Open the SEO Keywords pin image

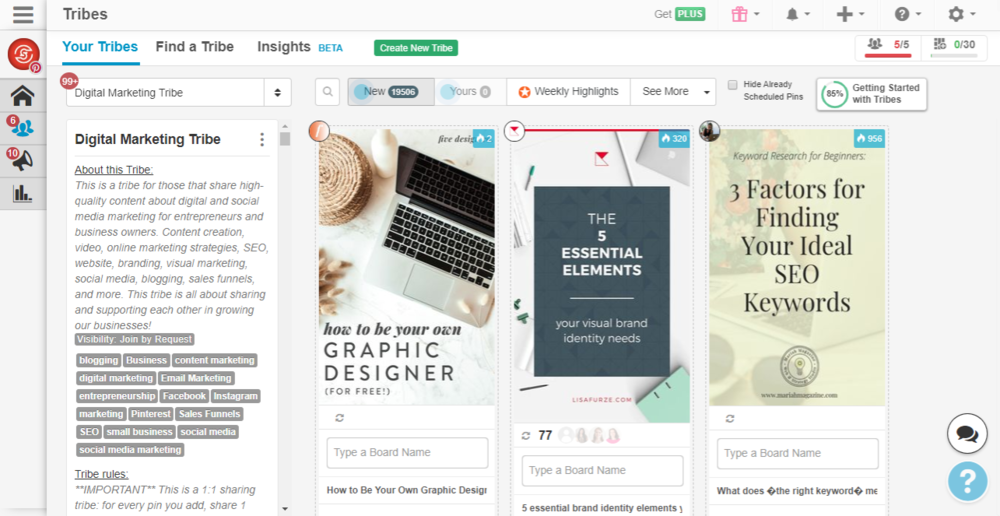point(797,267)
